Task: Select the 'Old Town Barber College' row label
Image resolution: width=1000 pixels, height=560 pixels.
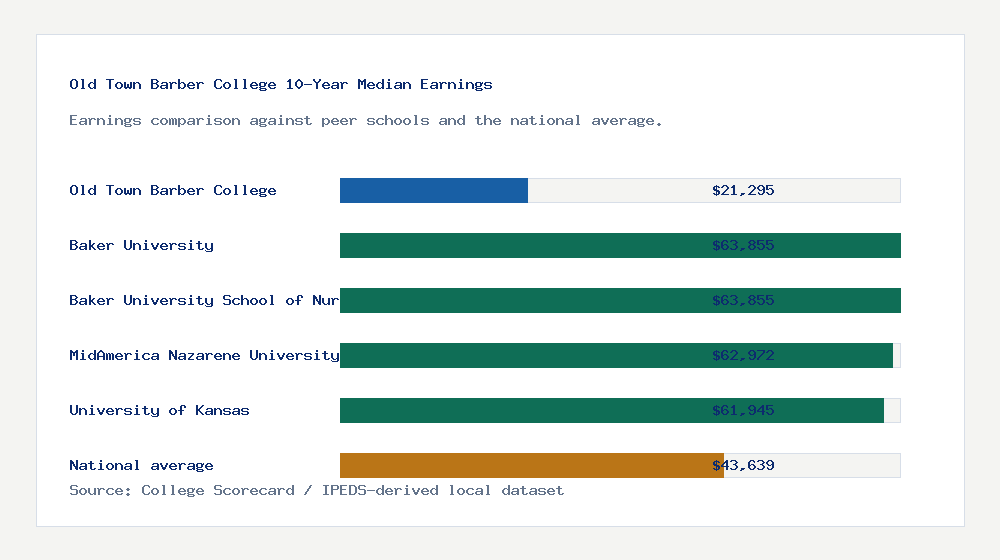Action: pyautogui.click(x=173, y=190)
